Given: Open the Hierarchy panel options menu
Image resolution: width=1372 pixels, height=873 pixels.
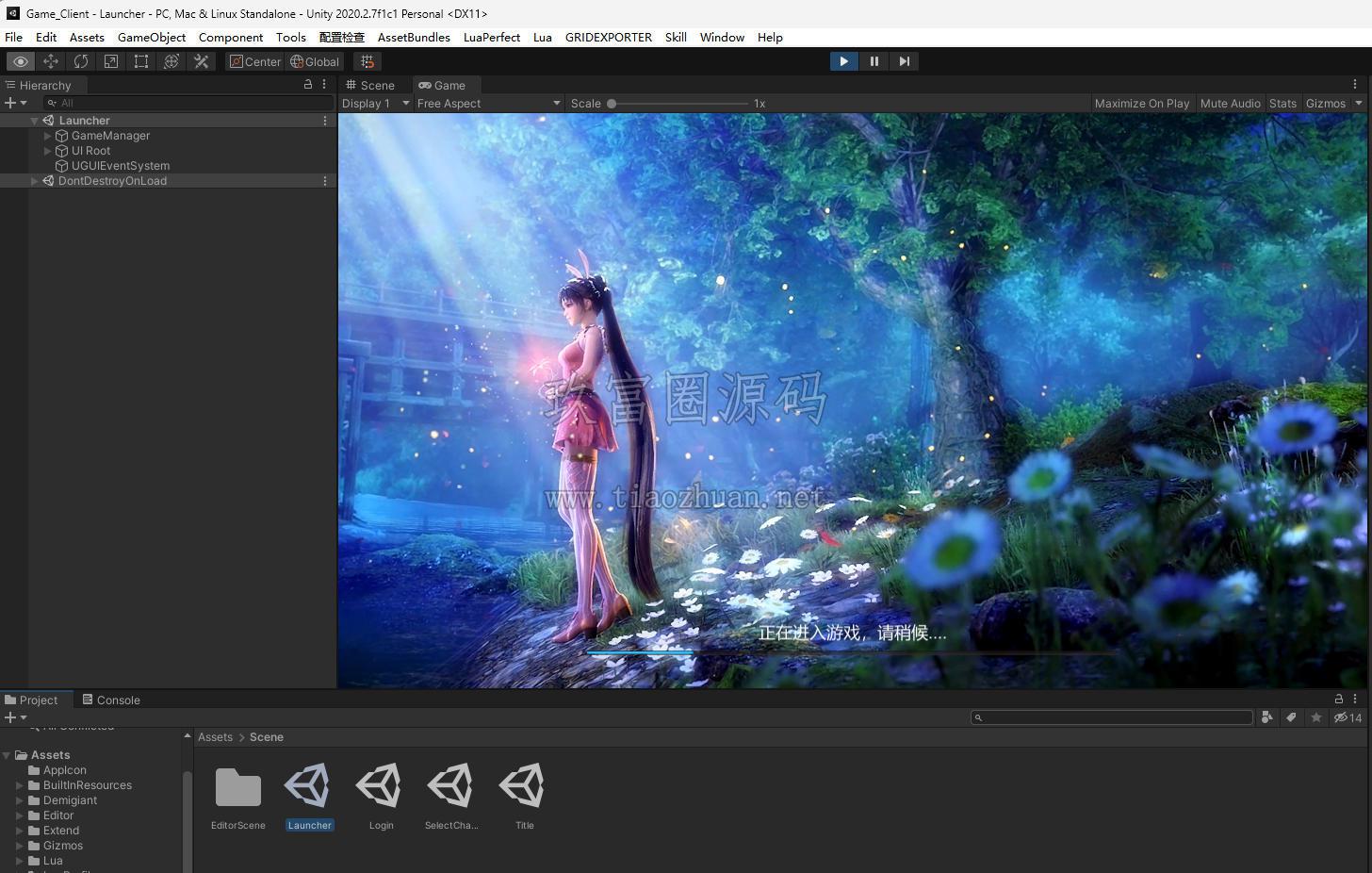Looking at the screenshot, I should [324, 85].
